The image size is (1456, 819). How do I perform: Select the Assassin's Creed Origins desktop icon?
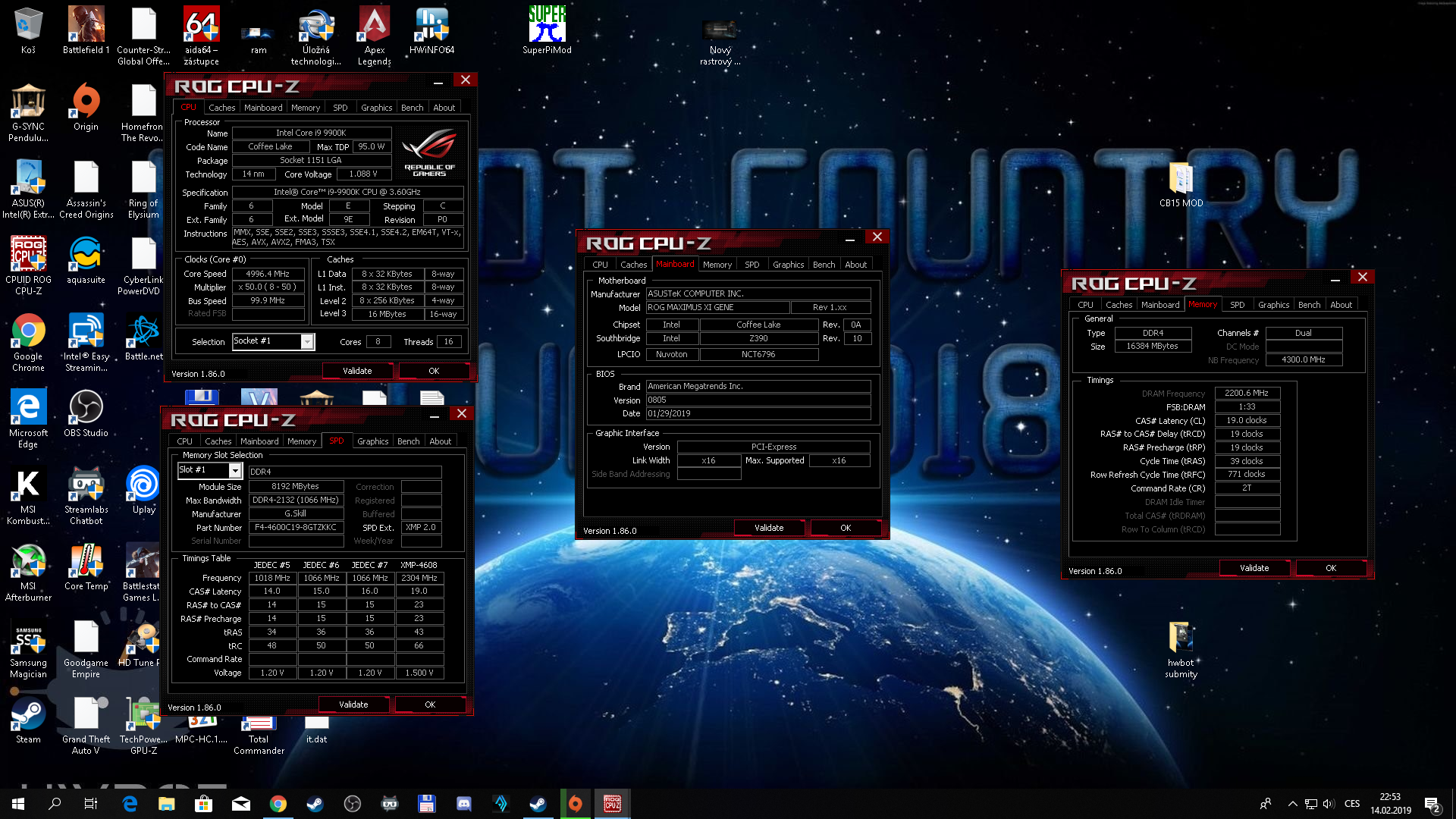tap(86, 189)
